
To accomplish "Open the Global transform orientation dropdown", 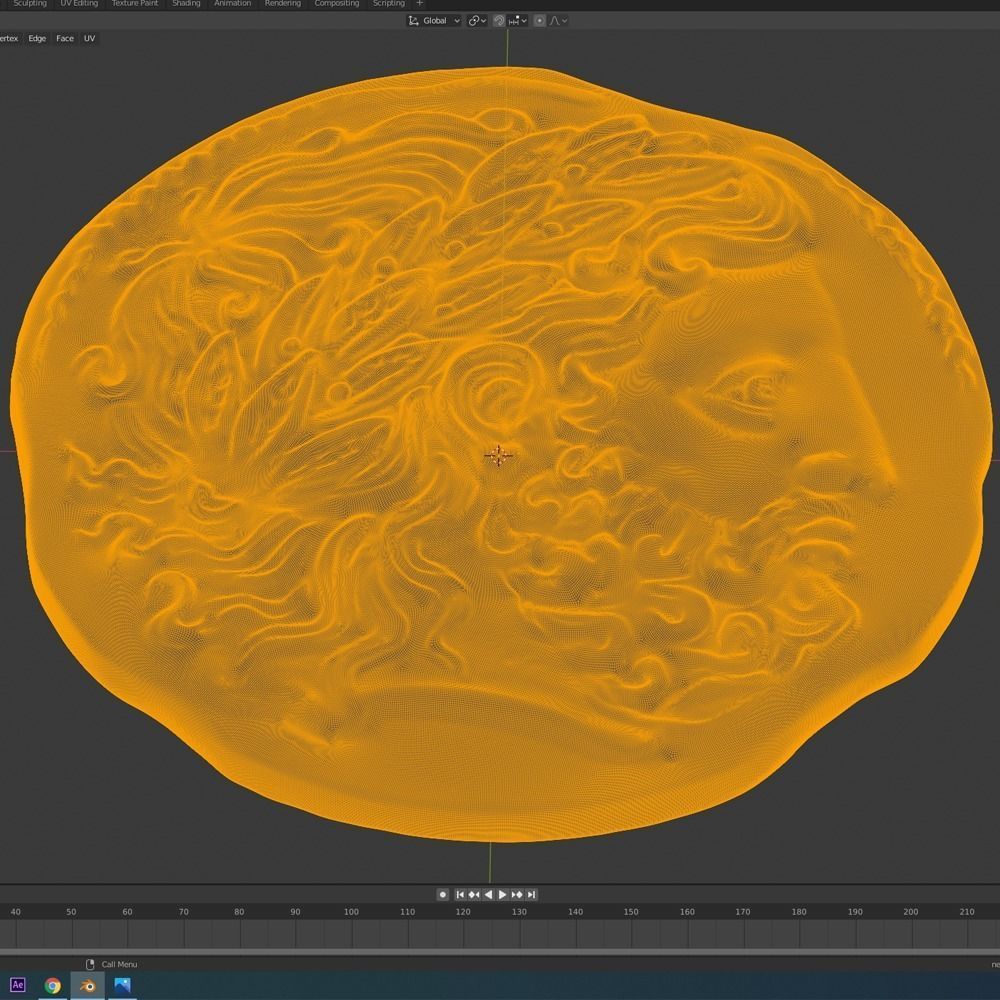I will coord(434,20).
